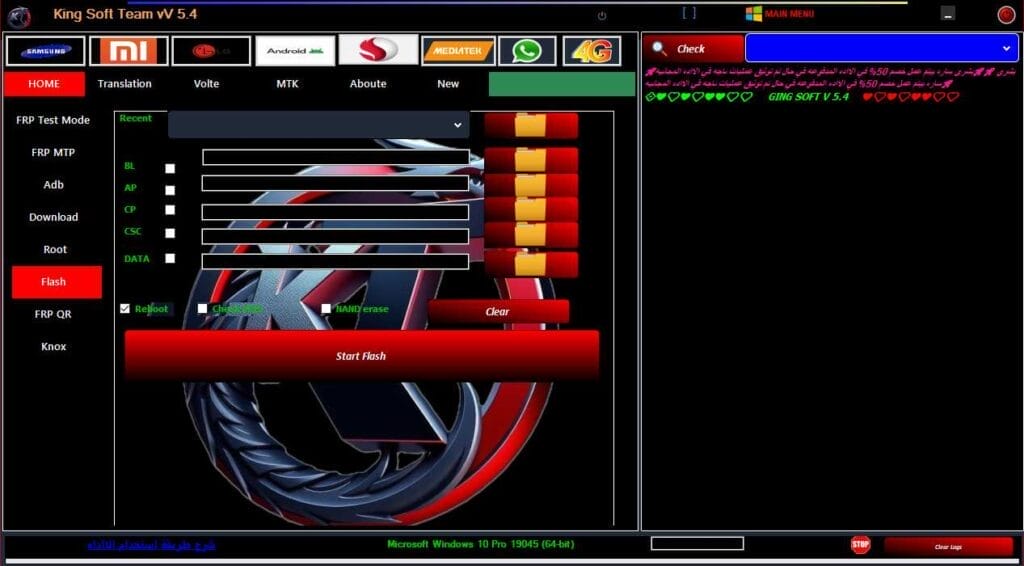Click the green bar beside the New tab

pos(562,84)
